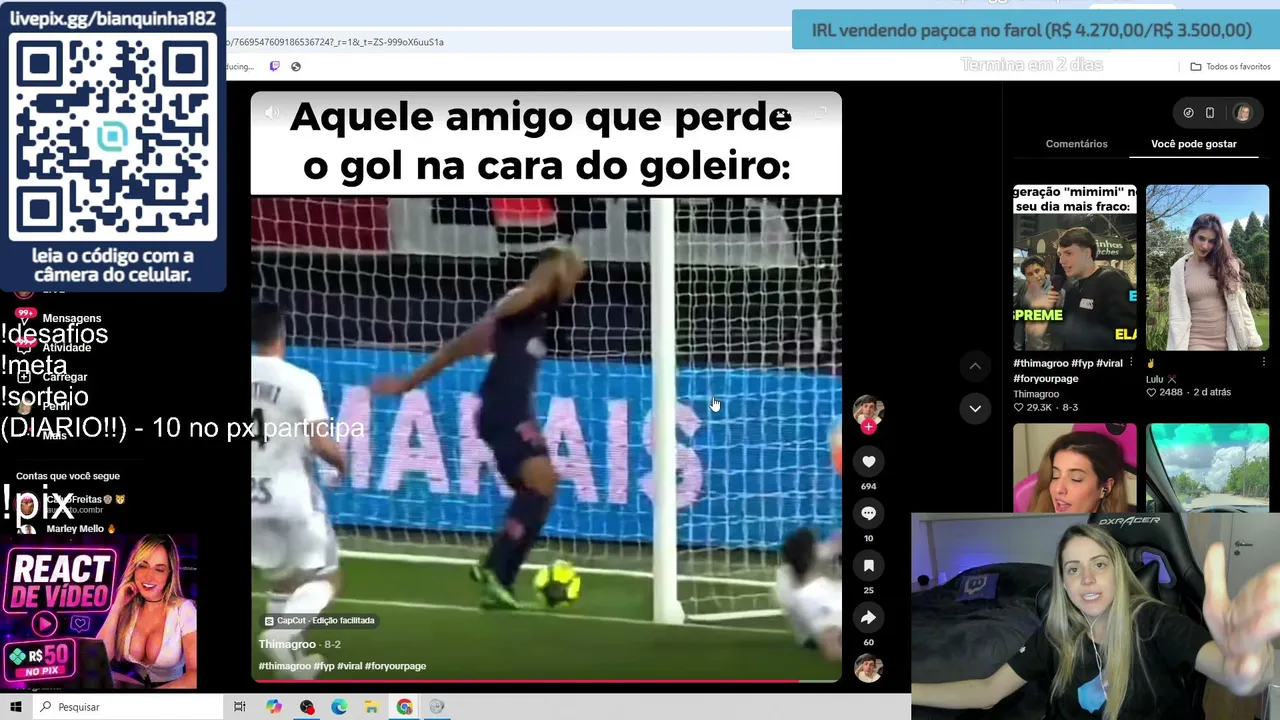Click the #thimagroo hashtag in the video caption

coord(284,666)
